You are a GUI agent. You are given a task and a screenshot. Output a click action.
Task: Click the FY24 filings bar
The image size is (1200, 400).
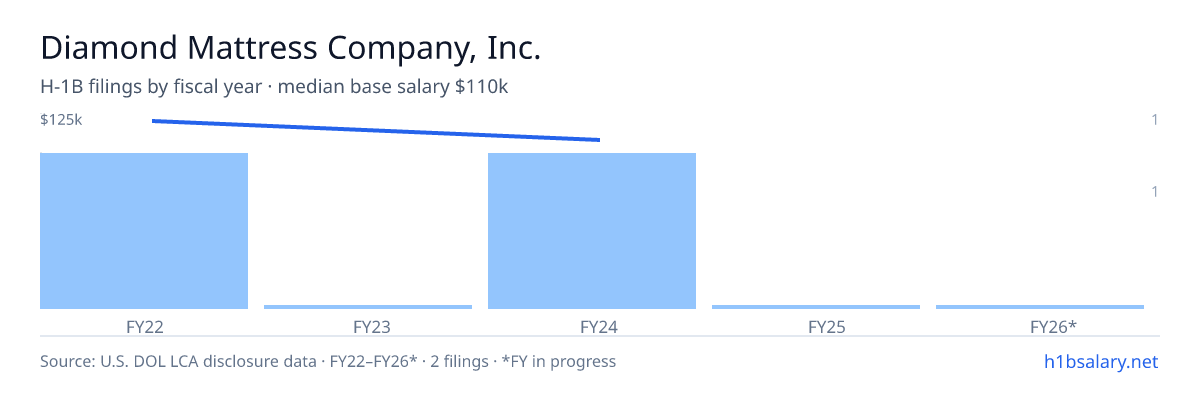592,231
